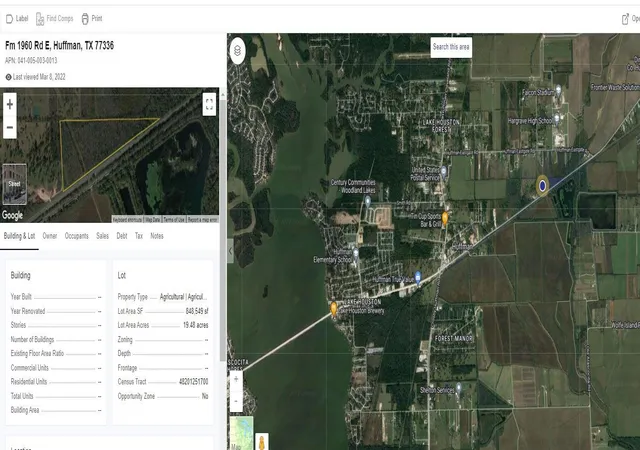
Task: Open external link icon top right
Action: pyautogui.click(x=625, y=19)
